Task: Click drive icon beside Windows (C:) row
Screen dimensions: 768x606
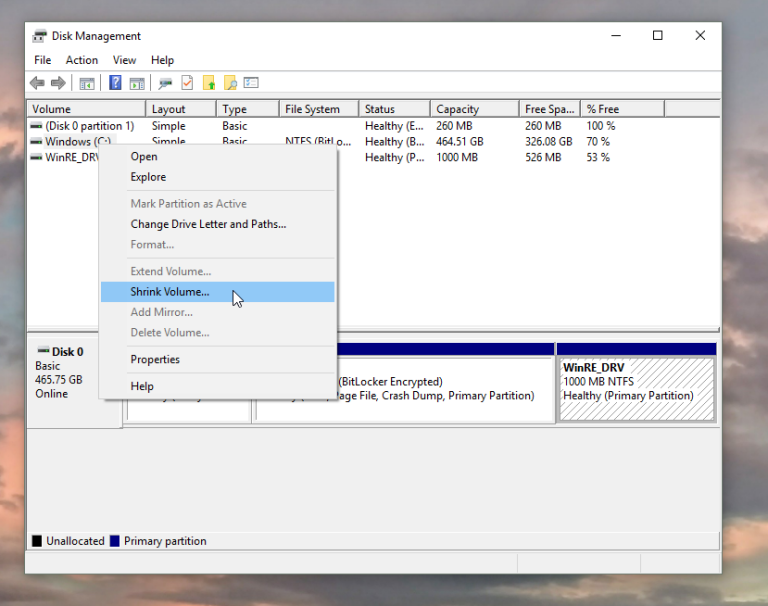Action: pyautogui.click(x=36, y=142)
